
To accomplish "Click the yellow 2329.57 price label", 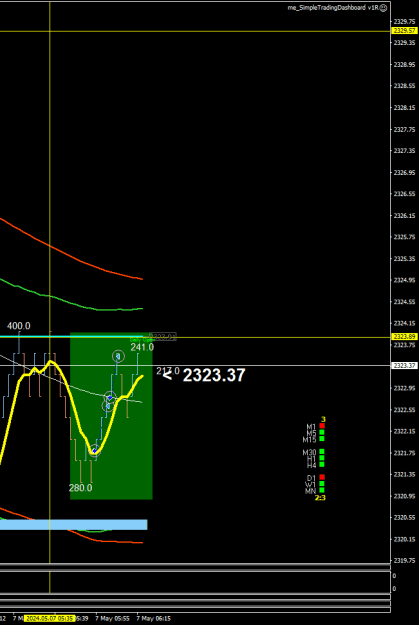I will 405,31.
